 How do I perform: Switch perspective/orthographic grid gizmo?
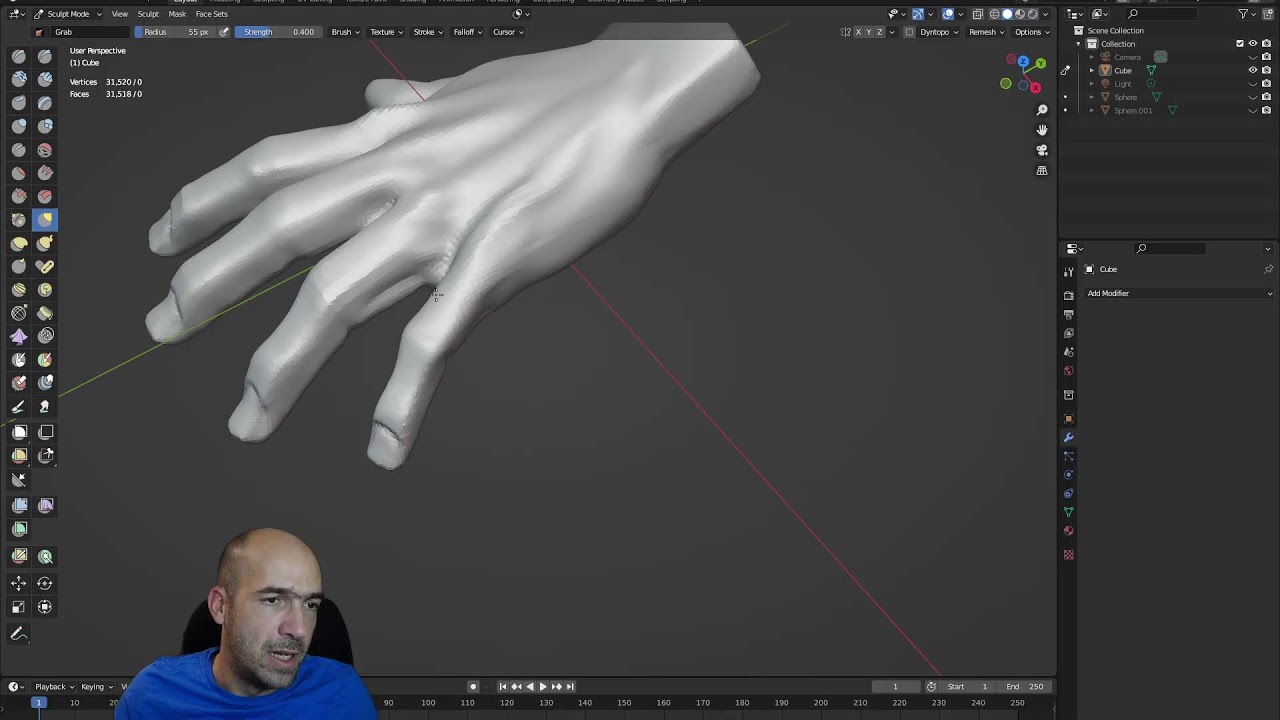tap(1042, 171)
